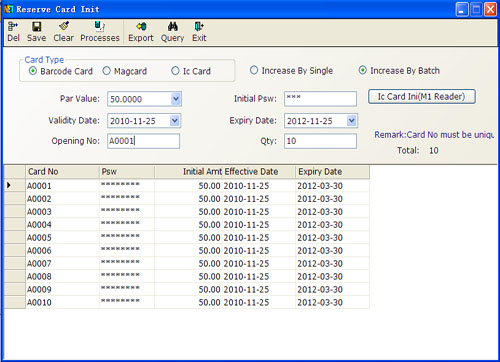Choose Increase By Batch option
Screen dimensions: 500x362
pos(363,70)
